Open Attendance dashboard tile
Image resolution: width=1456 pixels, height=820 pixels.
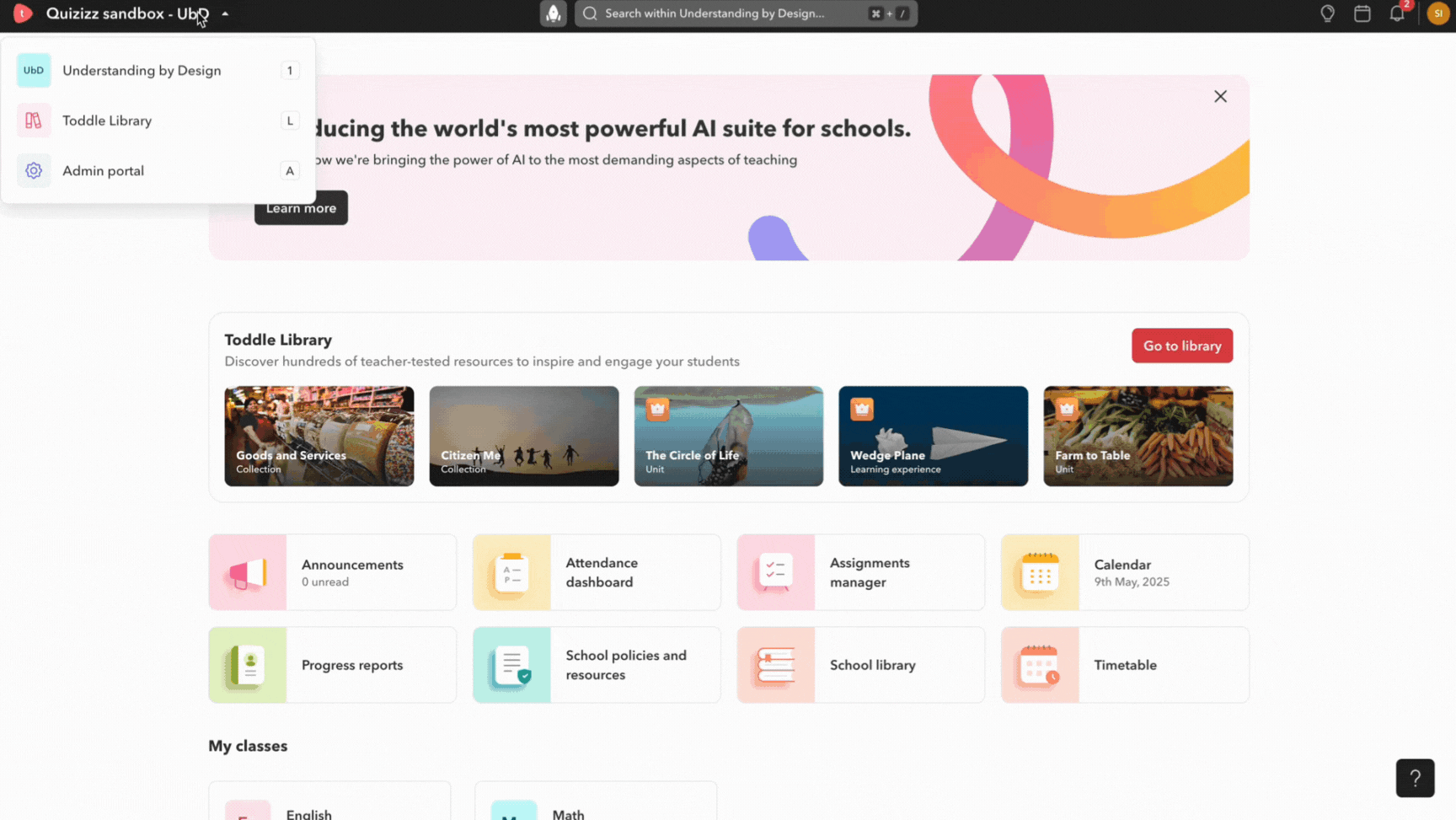597,572
